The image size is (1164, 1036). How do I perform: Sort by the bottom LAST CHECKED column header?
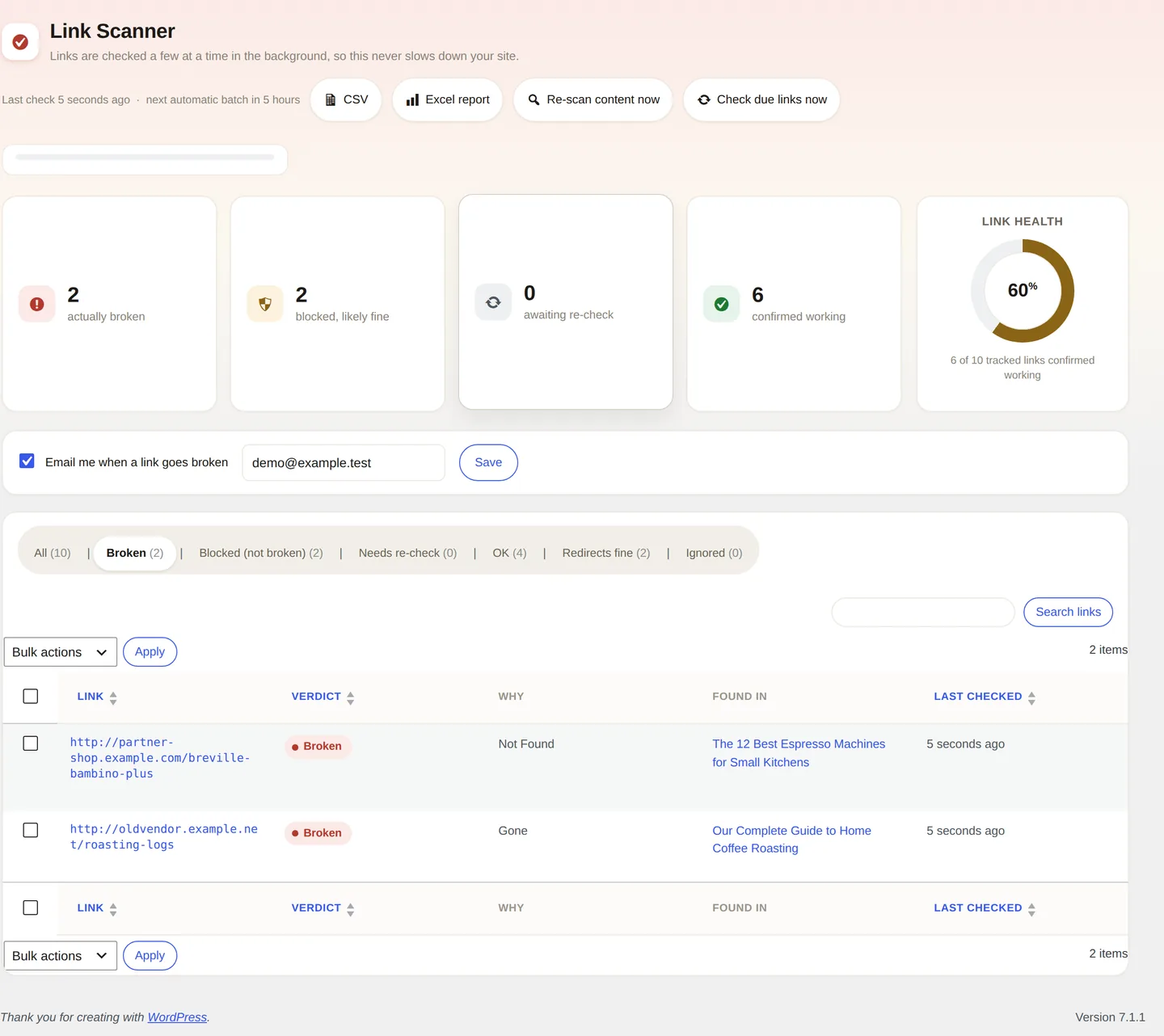click(x=978, y=908)
